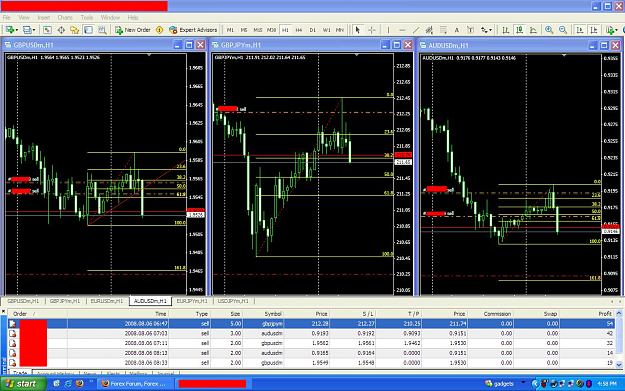This screenshot has height=391, width=625.
Task: Select the Crosshair tool
Action: (371, 30)
